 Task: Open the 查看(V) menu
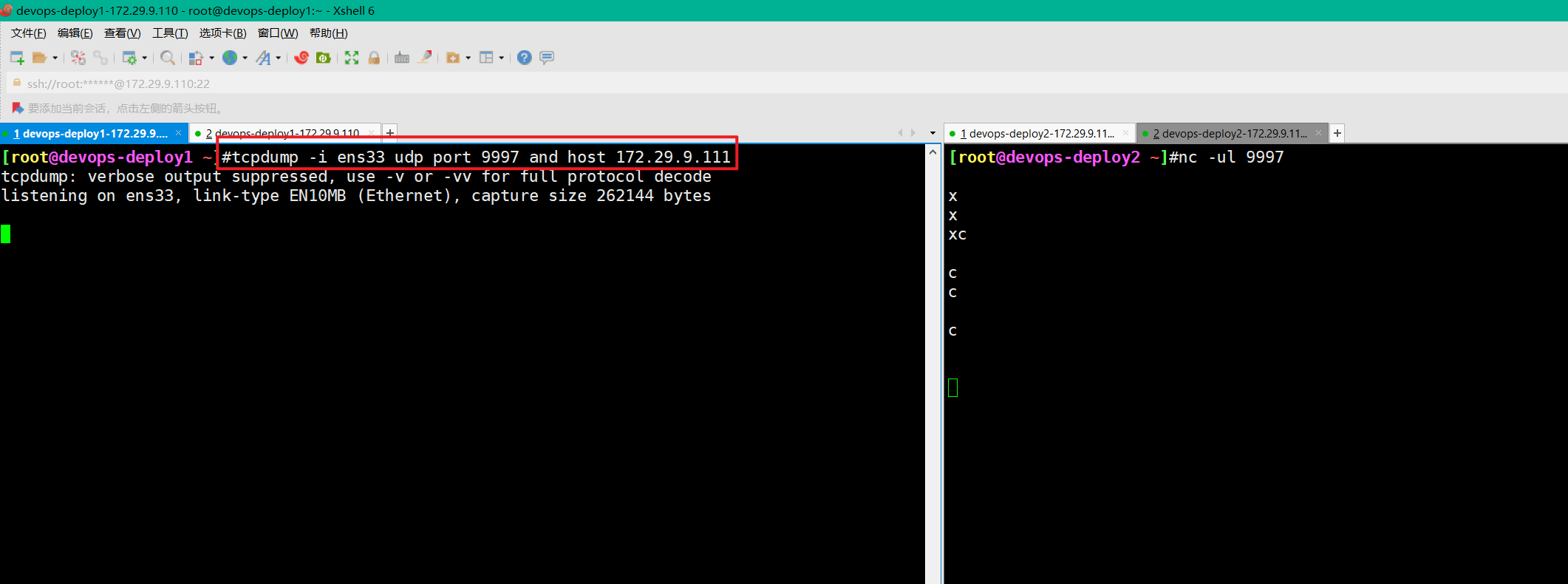click(122, 33)
